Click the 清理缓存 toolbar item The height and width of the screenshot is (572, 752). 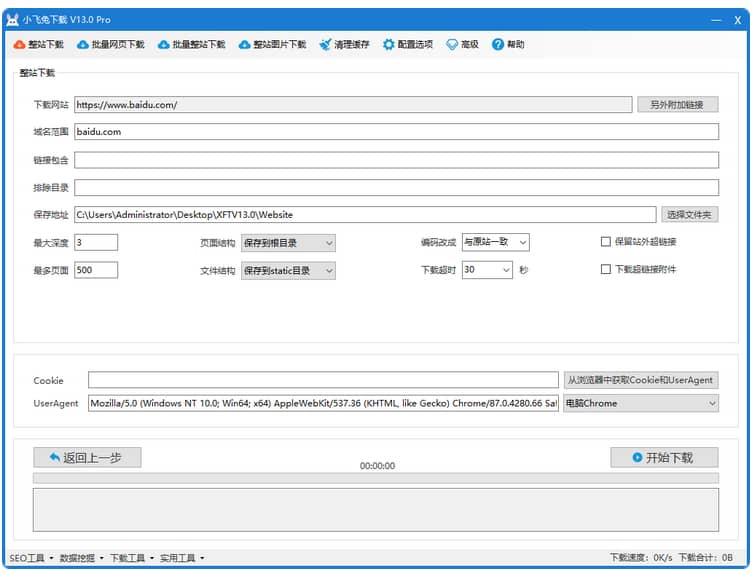pos(345,45)
